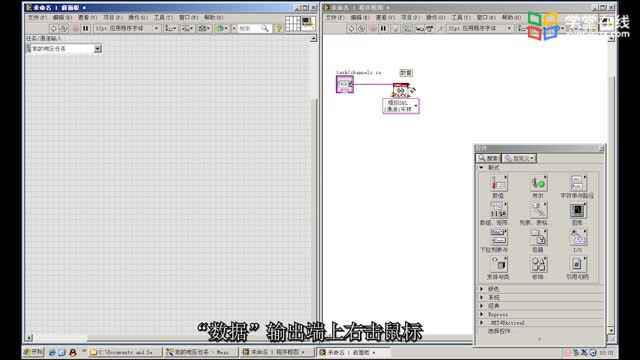Open Align Objects dropdown in front panel
The image size is (640, 360).
click(170, 28)
